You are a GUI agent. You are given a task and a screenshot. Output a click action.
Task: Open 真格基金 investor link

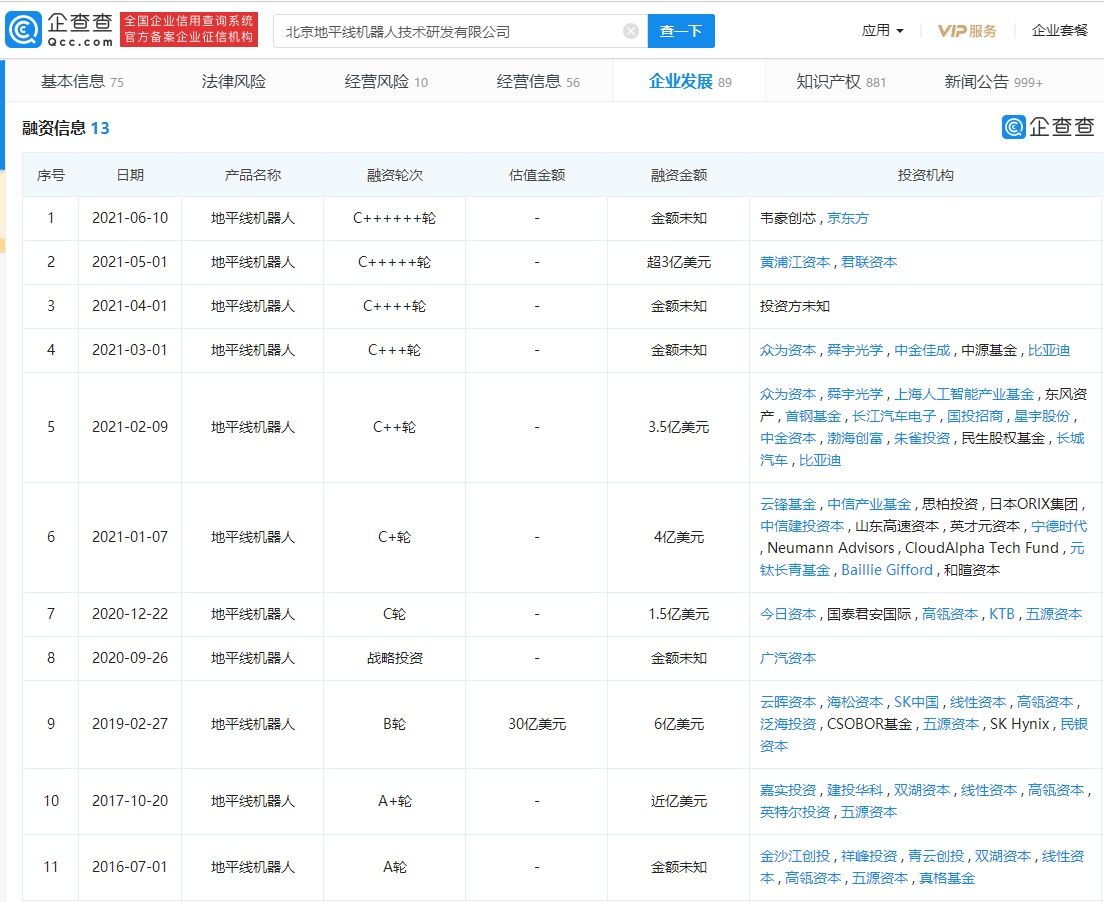[x=947, y=878]
